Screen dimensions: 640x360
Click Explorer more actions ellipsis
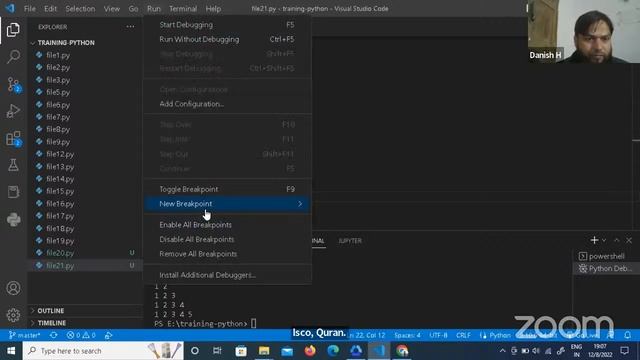(130, 27)
